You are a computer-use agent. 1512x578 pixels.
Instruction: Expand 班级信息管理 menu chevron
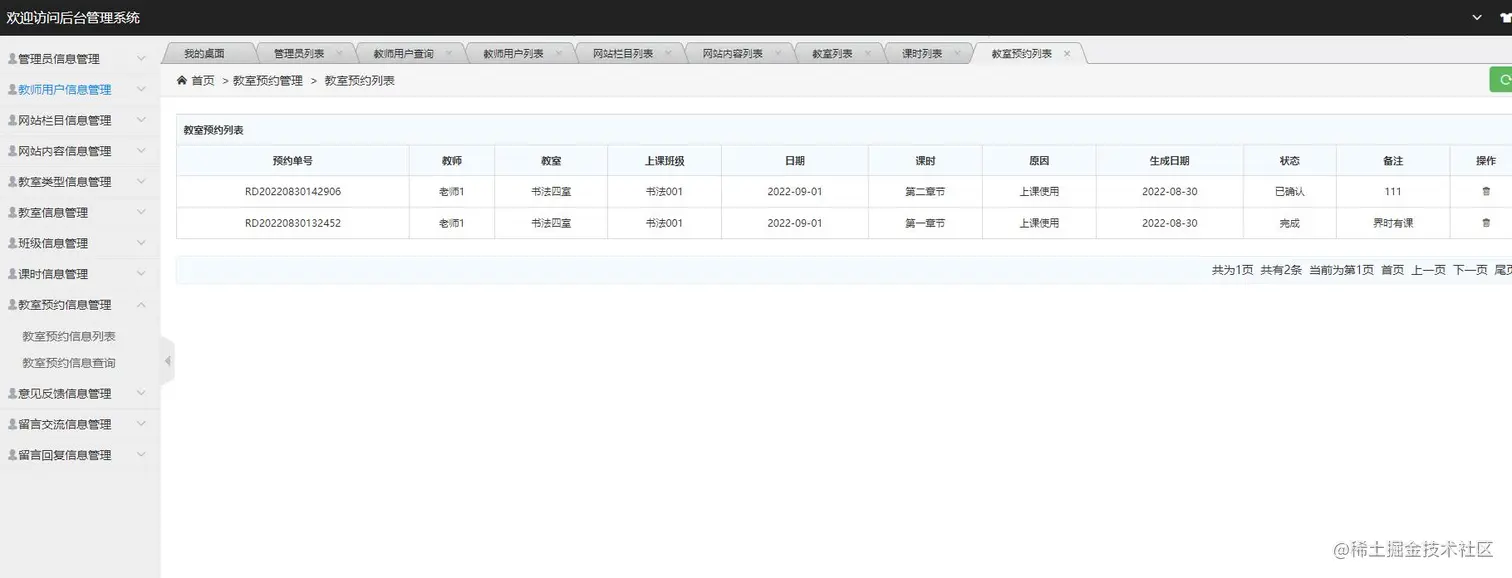point(141,244)
